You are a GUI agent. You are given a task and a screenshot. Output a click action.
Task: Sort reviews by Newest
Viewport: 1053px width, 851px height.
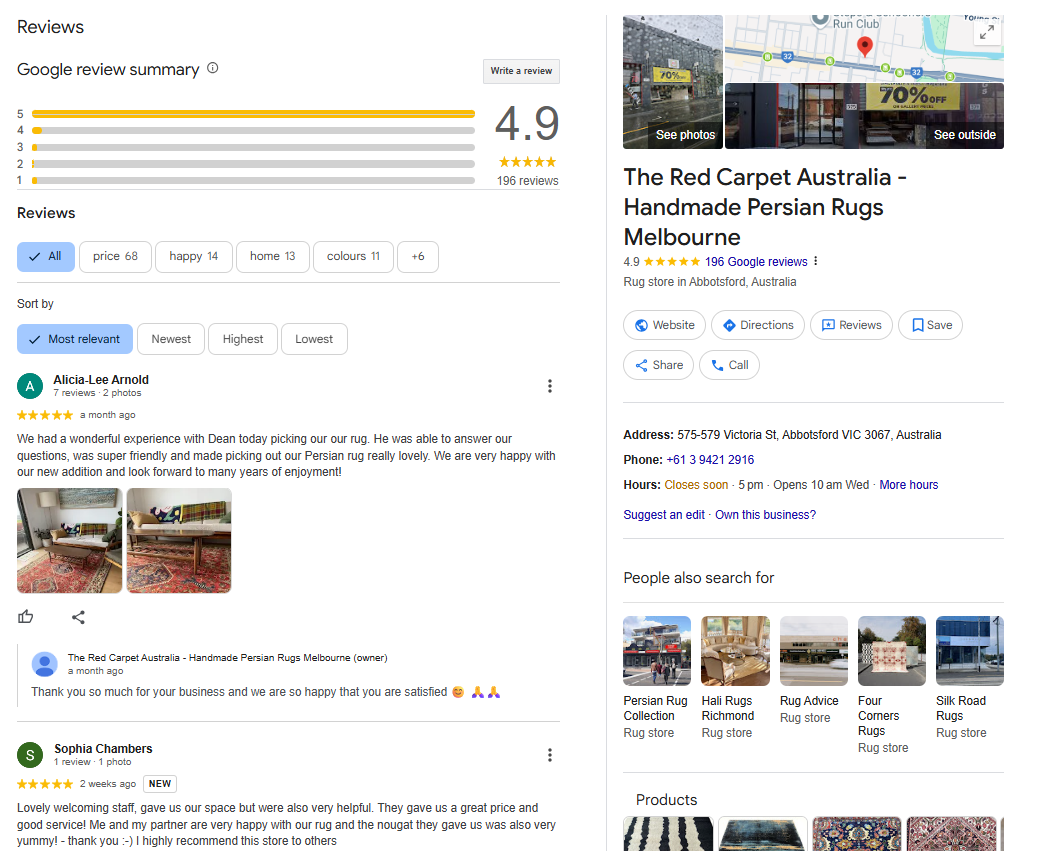pyautogui.click(x=171, y=339)
